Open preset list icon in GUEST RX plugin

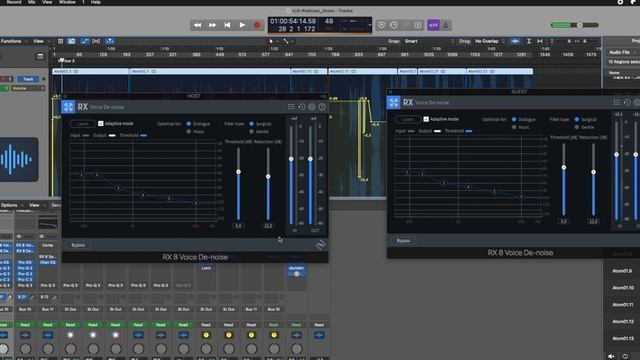(x=617, y=102)
